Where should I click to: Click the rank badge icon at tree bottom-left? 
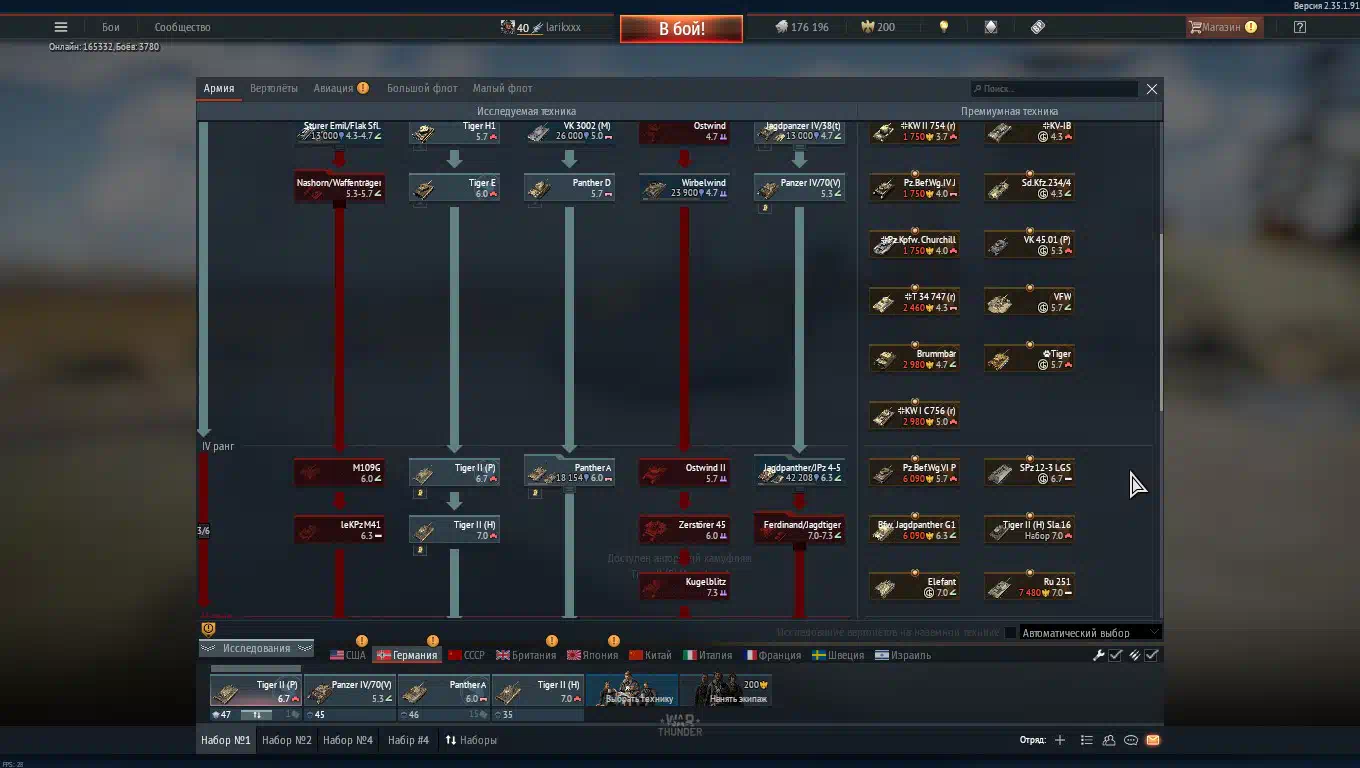208,629
